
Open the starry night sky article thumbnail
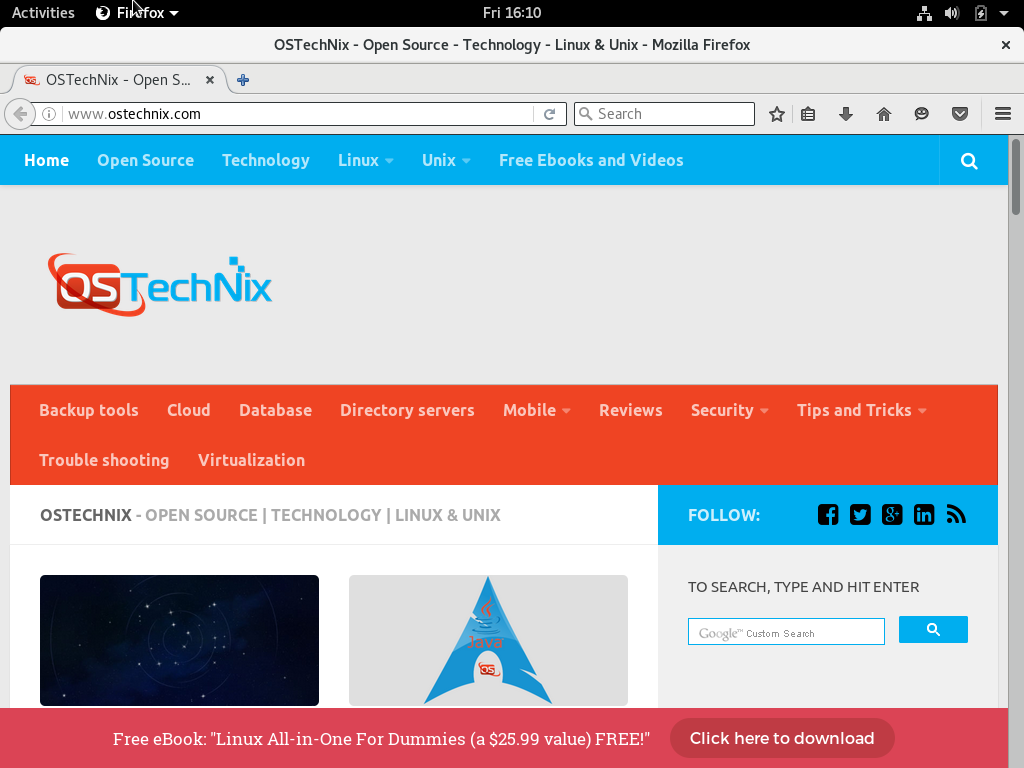[180, 640]
